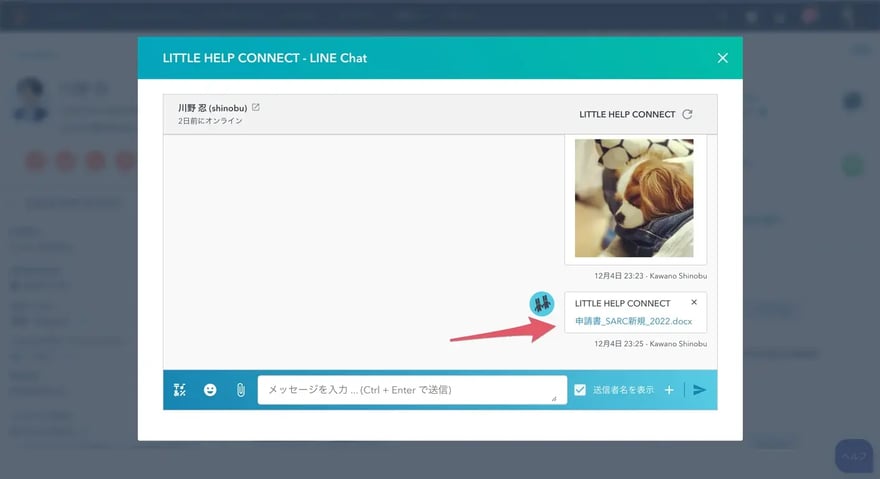Screen dimensions: 880x479
Task: Refresh the LITTLE HELP CONNECT chat
Action: [x=687, y=114]
